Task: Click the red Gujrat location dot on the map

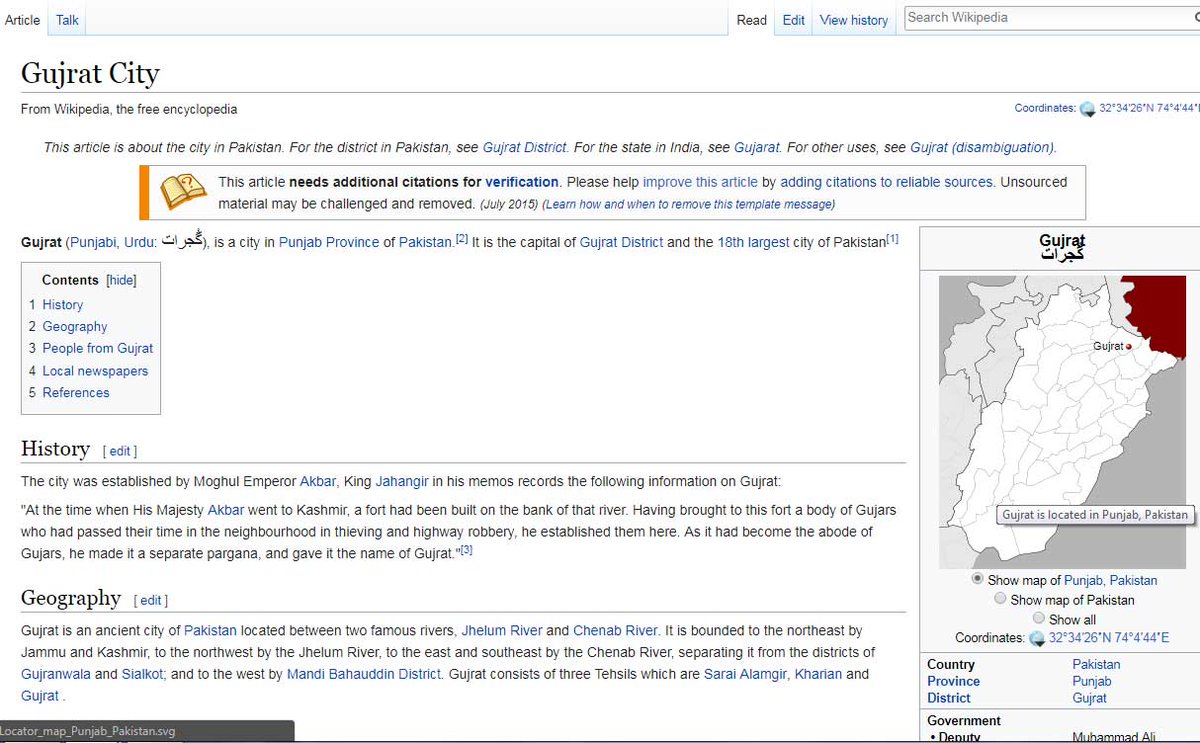Action: [1128, 346]
